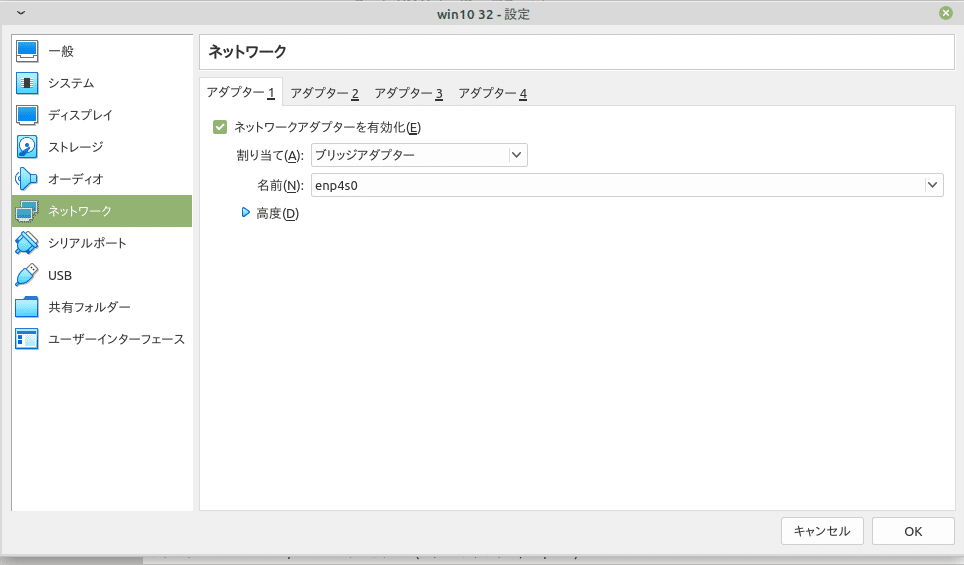Image resolution: width=964 pixels, height=565 pixels.
Task: Choose the ディスプレイ label in sidebar
Action: tap(81, 115)
